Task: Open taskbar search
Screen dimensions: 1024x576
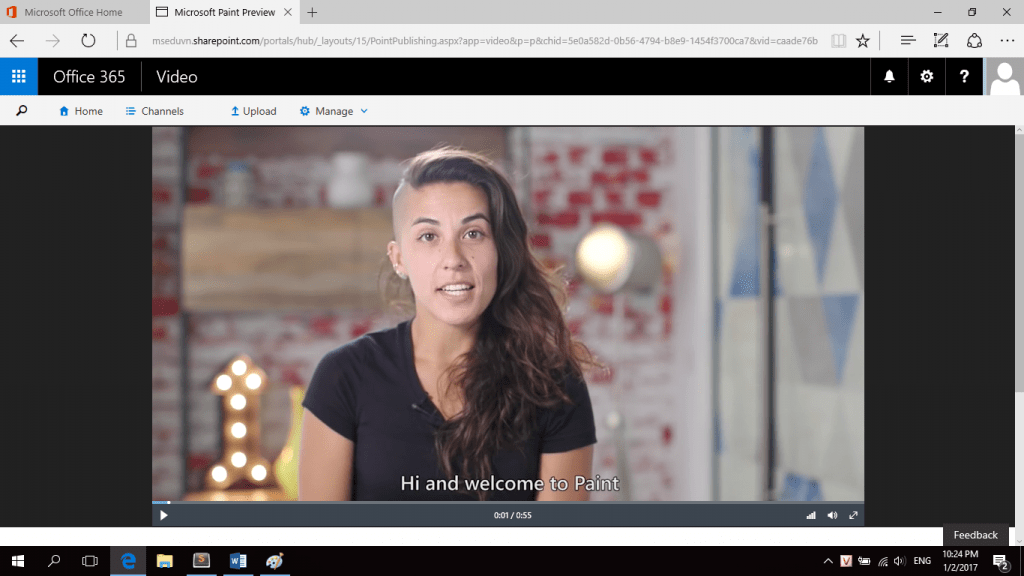Action: (54, 561)
